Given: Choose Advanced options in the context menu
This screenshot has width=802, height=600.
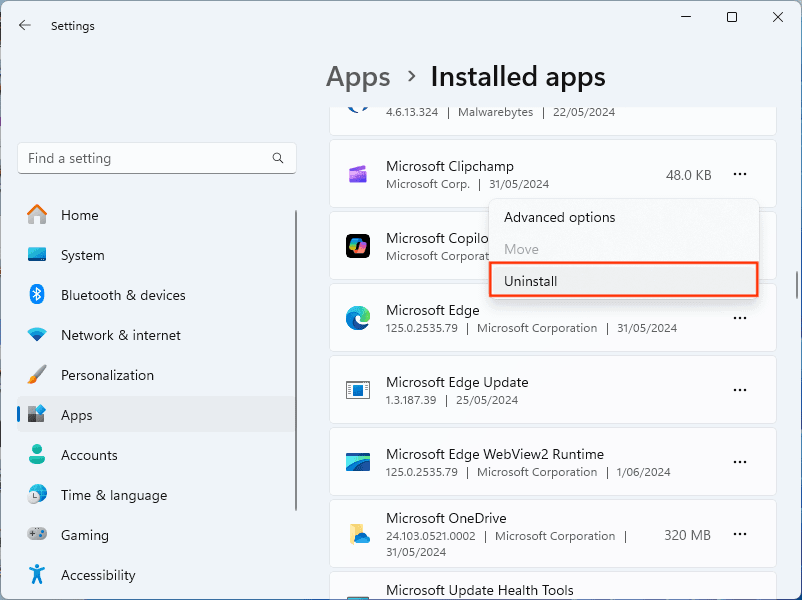Looking at the screenshot, I should (623, 217).
